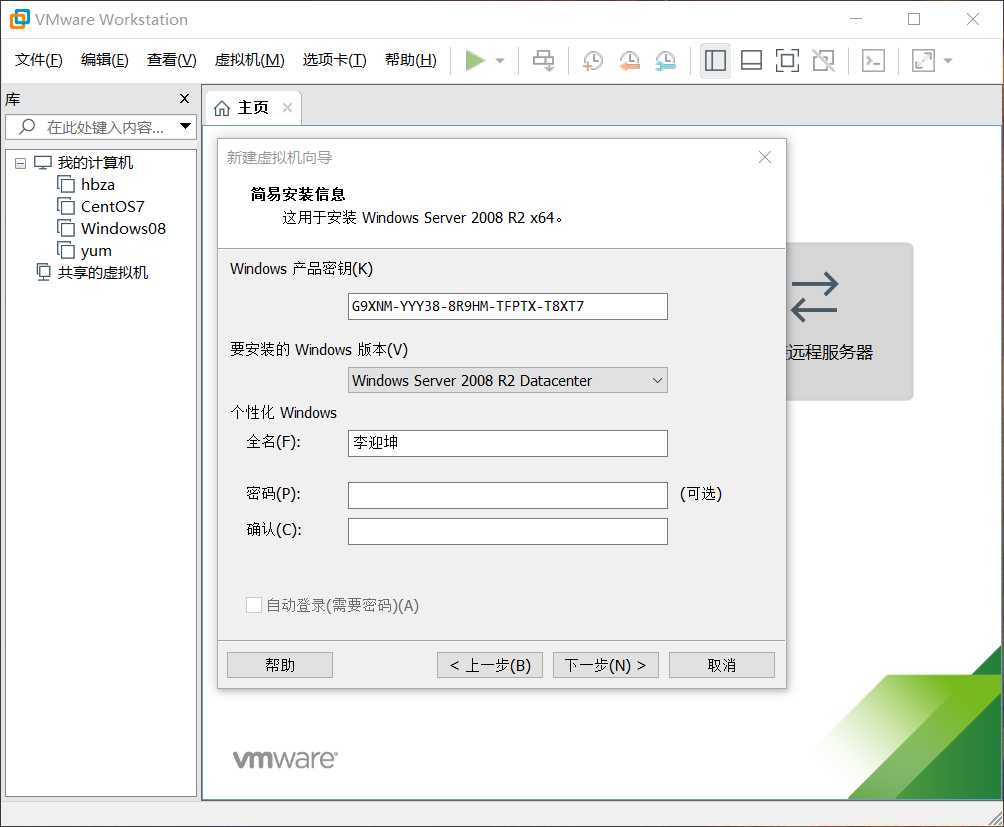Open the 查看(V) menu

coord(172,60)
